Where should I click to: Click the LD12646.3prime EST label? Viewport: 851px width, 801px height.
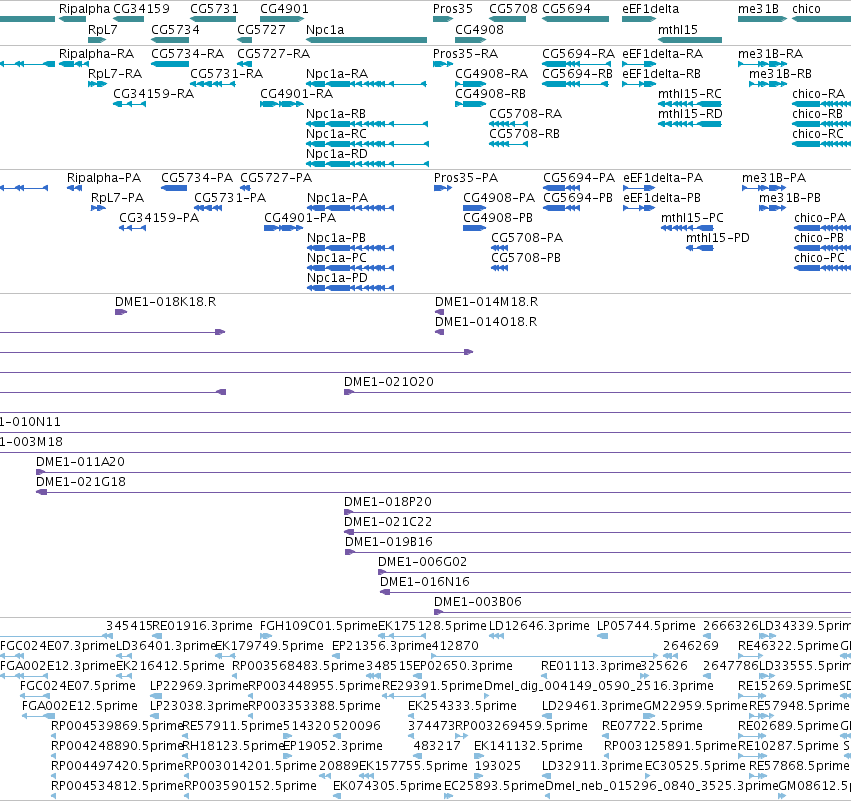[x=539, y=626]
